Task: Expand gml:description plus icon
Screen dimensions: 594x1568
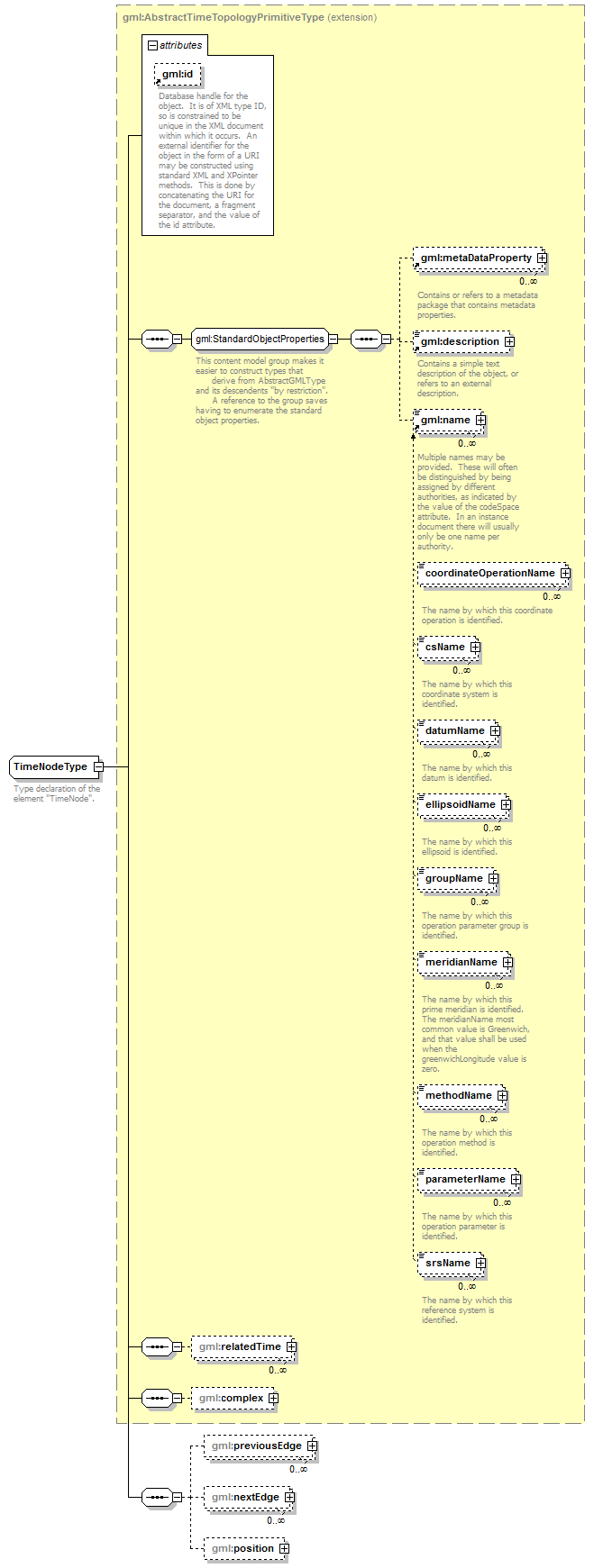Action: coord(509,341)
